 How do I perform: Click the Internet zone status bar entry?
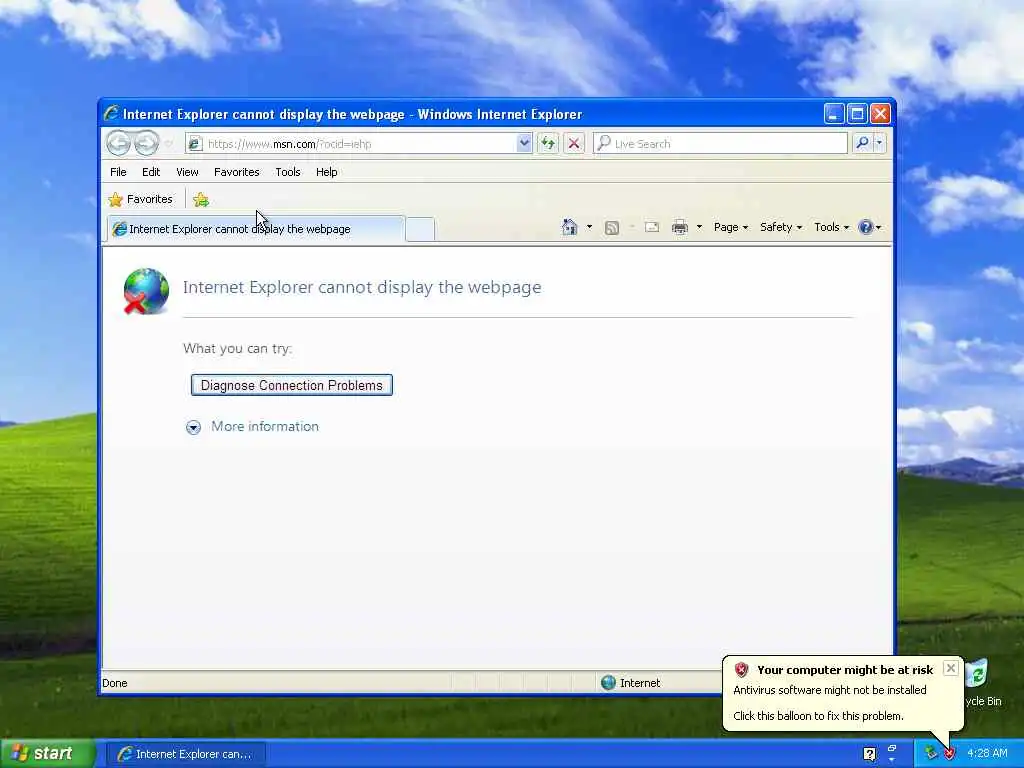(631, 682)
